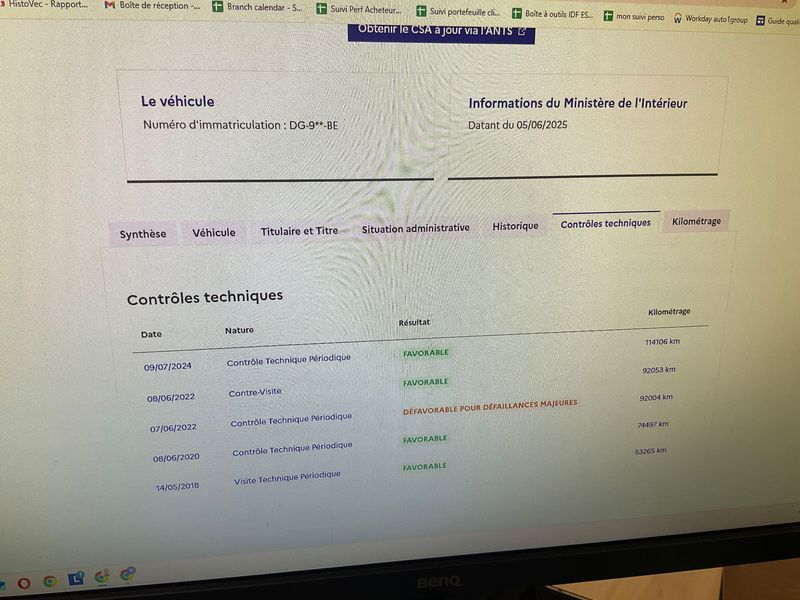Open the Situation administrative tab
Viewport: 800px width, 600px height.
415,229
